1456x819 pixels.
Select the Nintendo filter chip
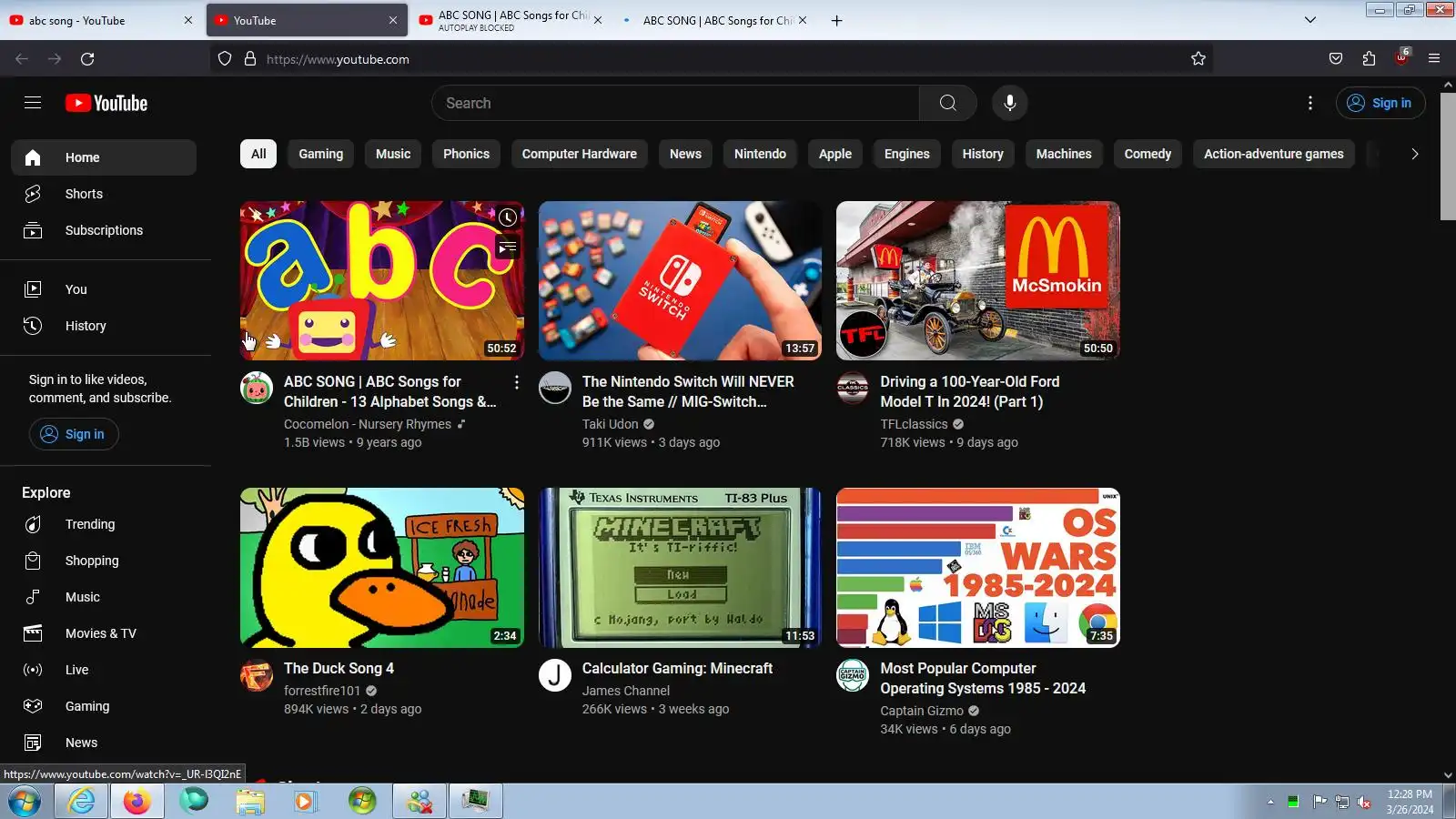(760, 154)
